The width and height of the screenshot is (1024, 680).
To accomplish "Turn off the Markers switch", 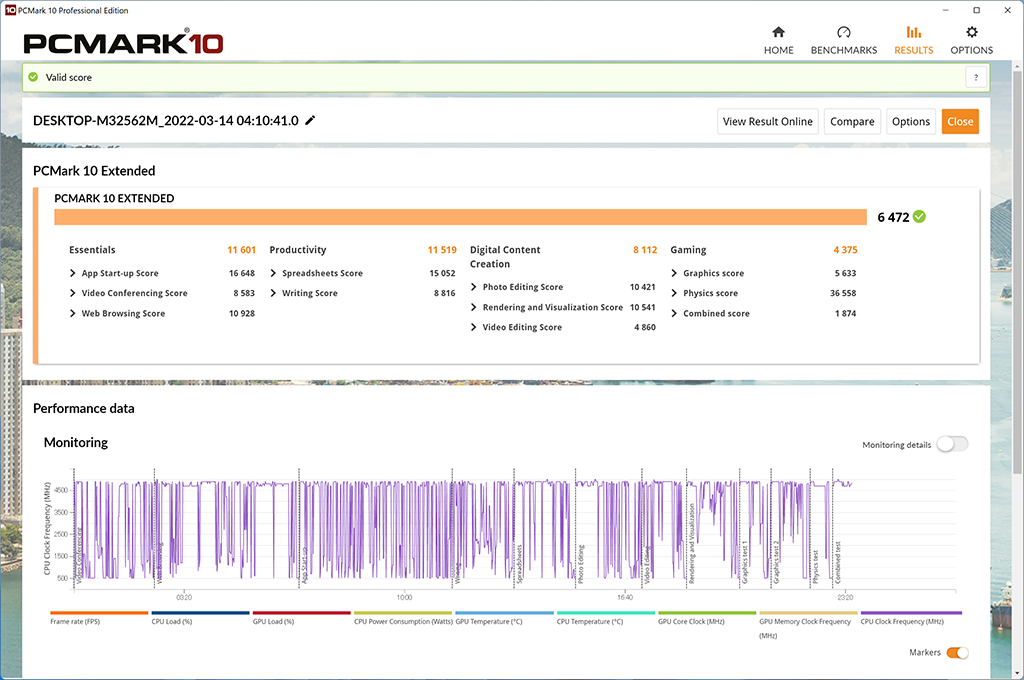I will [x=957, y=653].
